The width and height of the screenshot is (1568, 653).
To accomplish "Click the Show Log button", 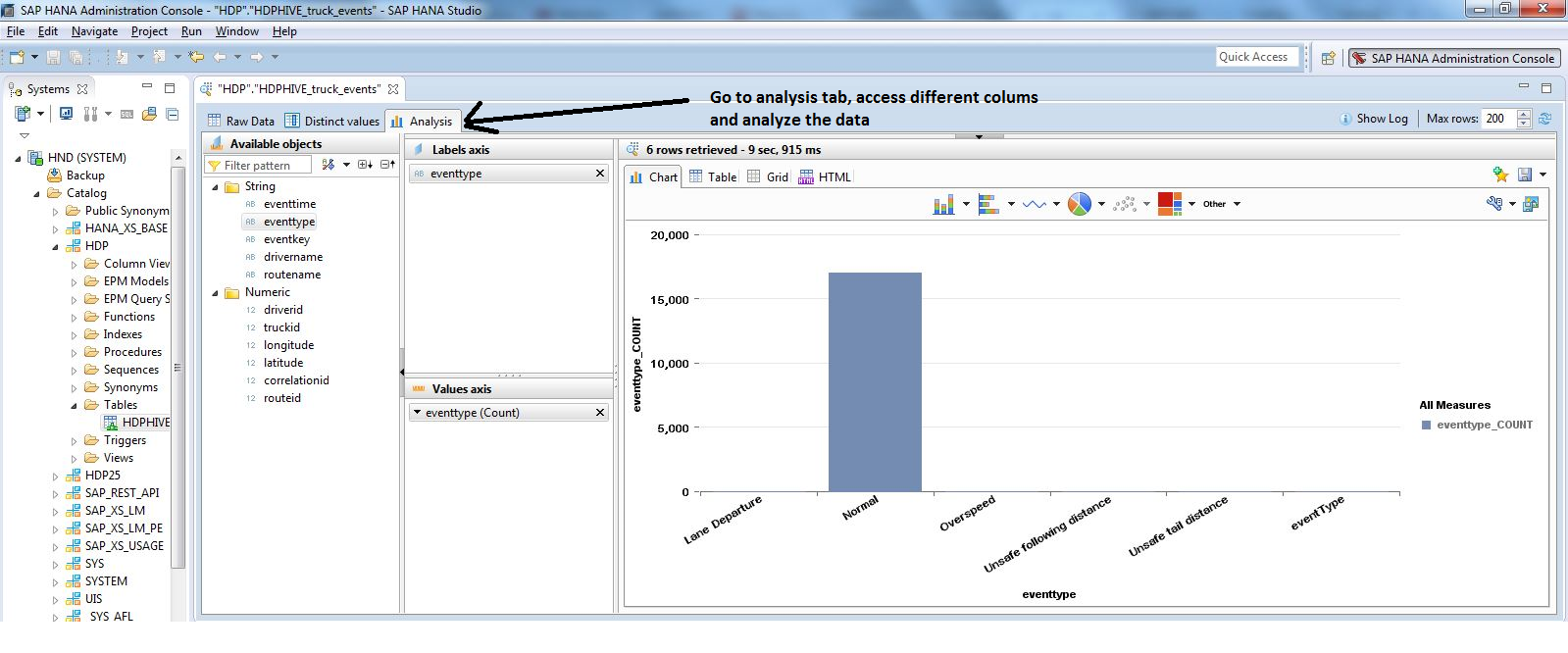I will 1373,119.
